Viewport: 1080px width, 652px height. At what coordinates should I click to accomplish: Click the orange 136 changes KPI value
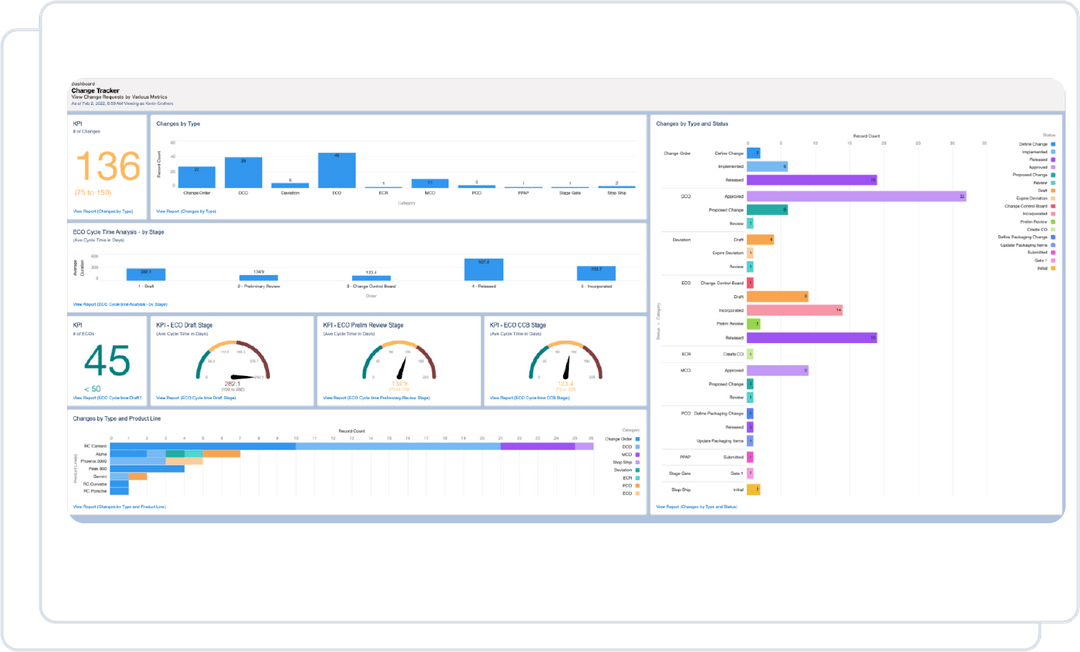106,165
